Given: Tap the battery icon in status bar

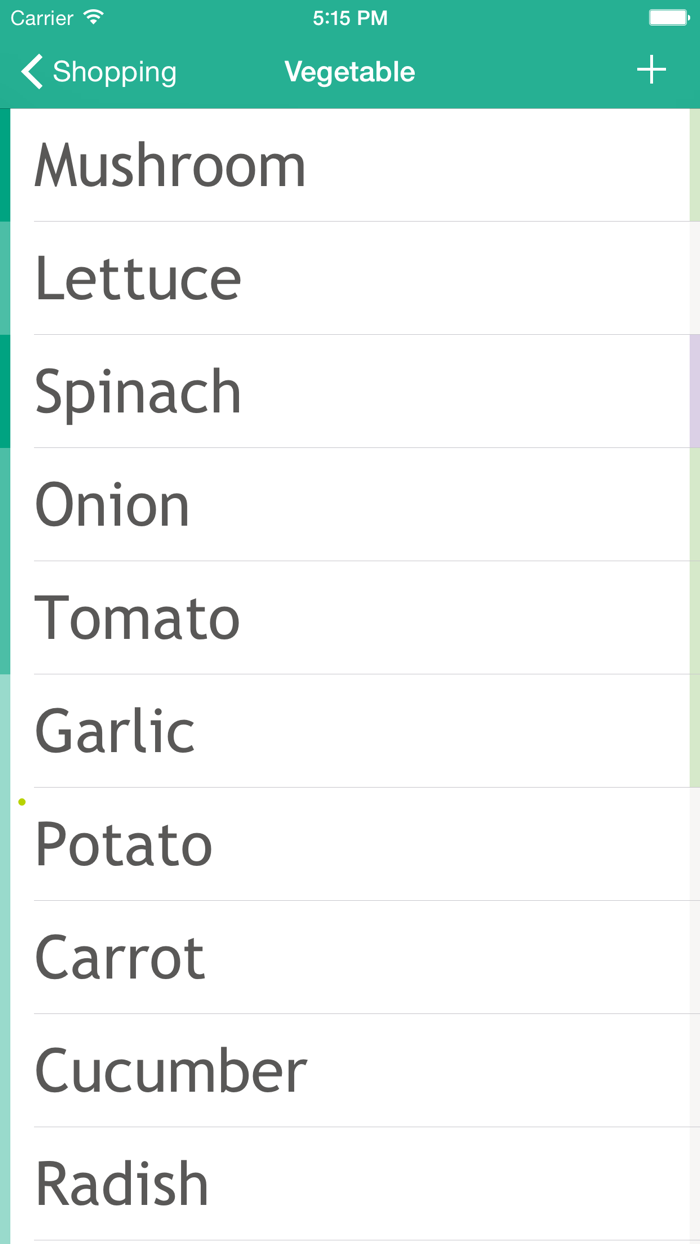Looking at the screenshot, I should (x=667, y=18).
